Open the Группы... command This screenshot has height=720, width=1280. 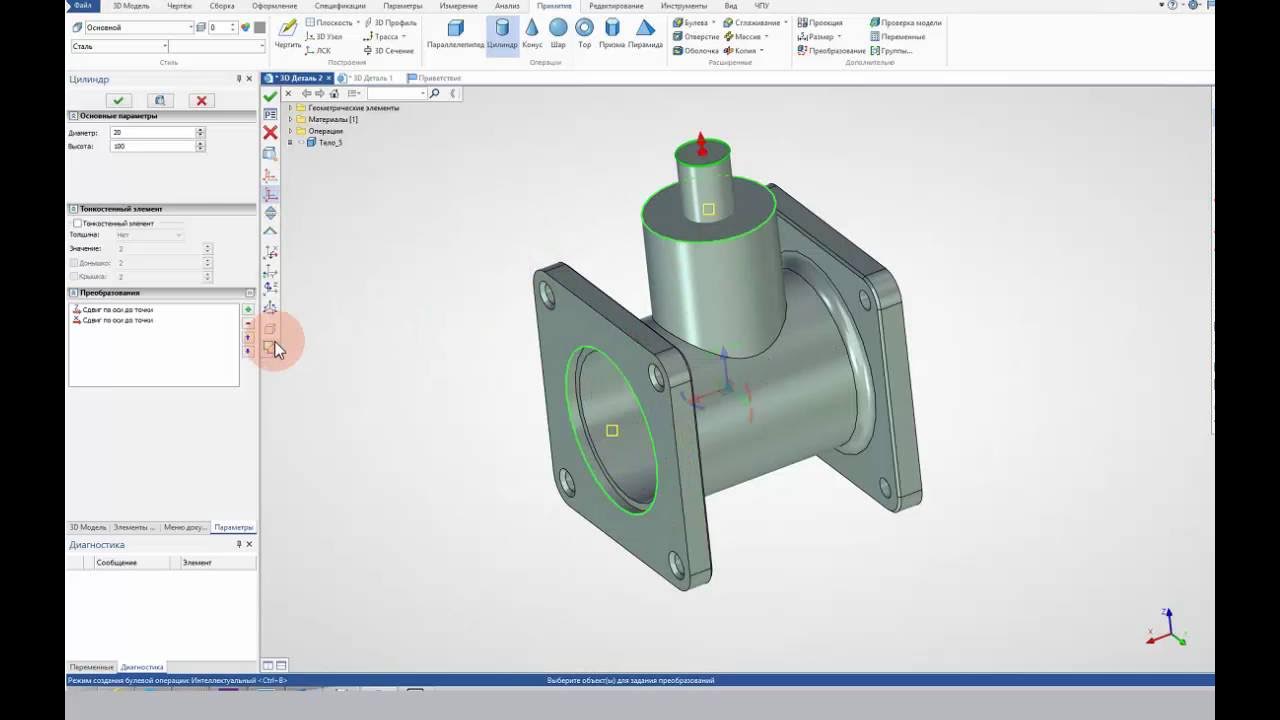pos(890,50)
